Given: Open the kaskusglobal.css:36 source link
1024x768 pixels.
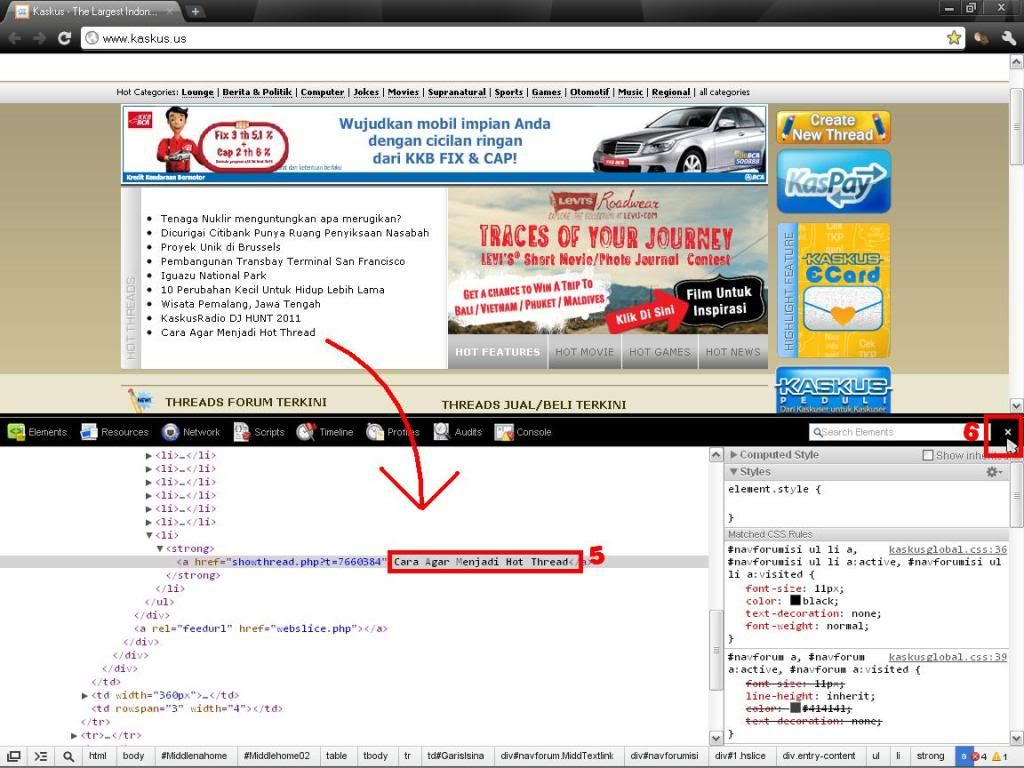Looking at the screenshot, I should coord(948,550).
